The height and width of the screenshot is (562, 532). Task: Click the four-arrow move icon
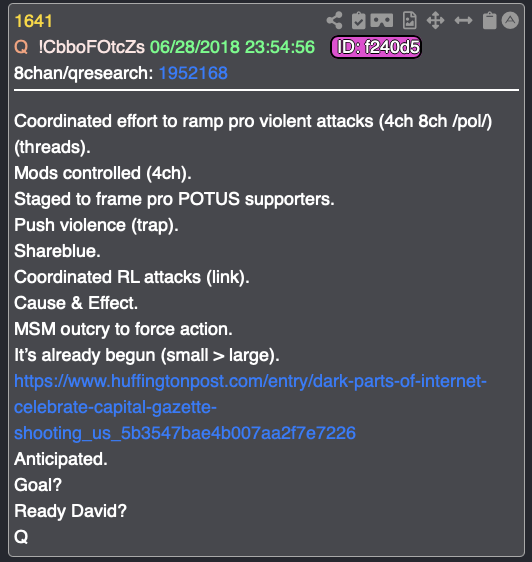click(x=436, y=20)
